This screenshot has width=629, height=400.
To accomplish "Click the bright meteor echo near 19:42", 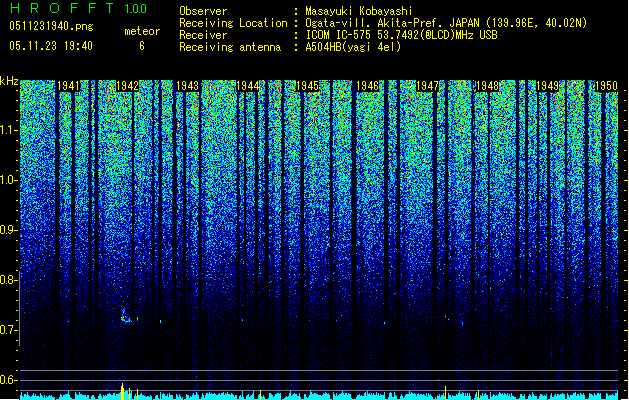I will [x=125, y=317].
